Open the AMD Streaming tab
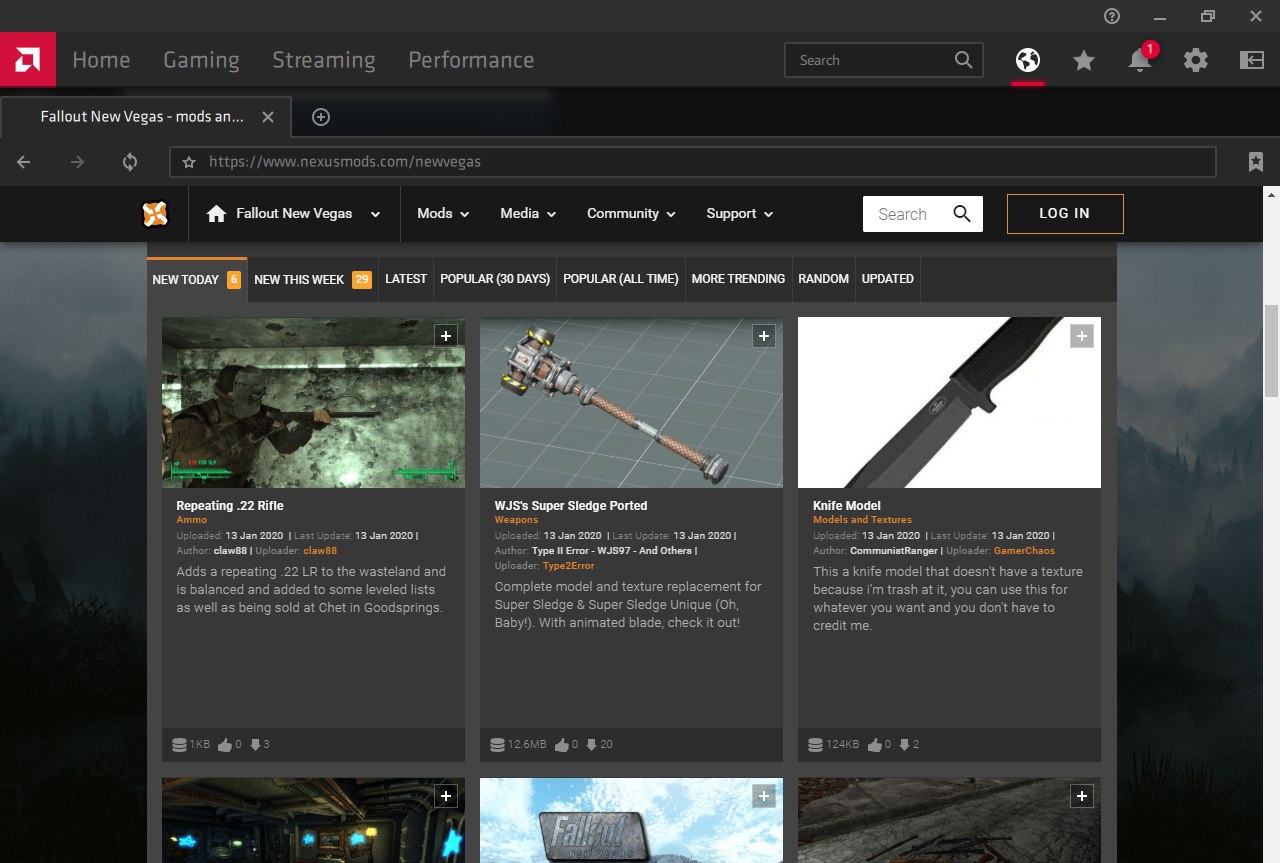The height and width of the screenshot is (863, 1280). click(324, 60)
